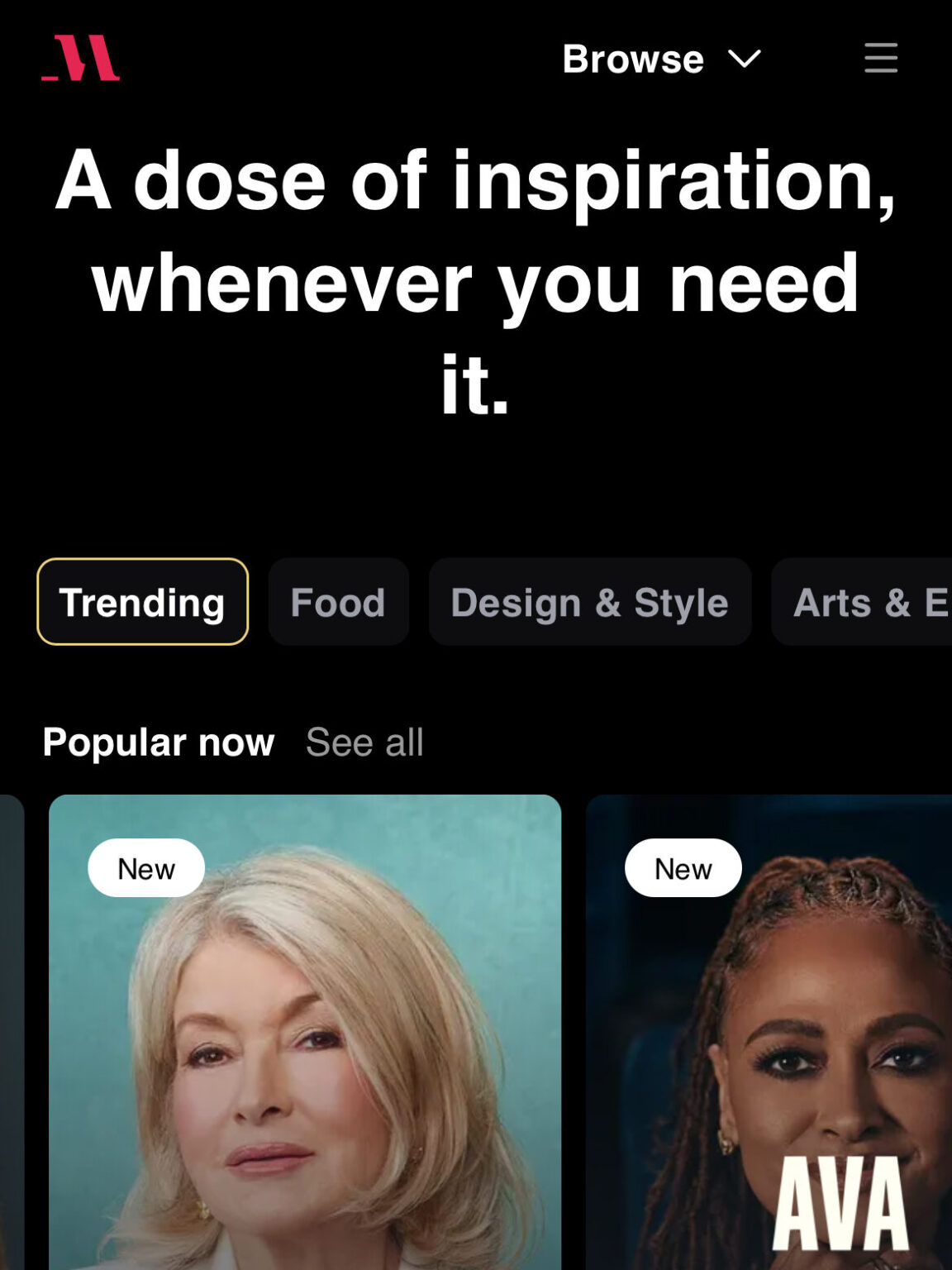Click the white AVA title text
This screenshot has width=952, height=1270.
[x=840, y=1203]
